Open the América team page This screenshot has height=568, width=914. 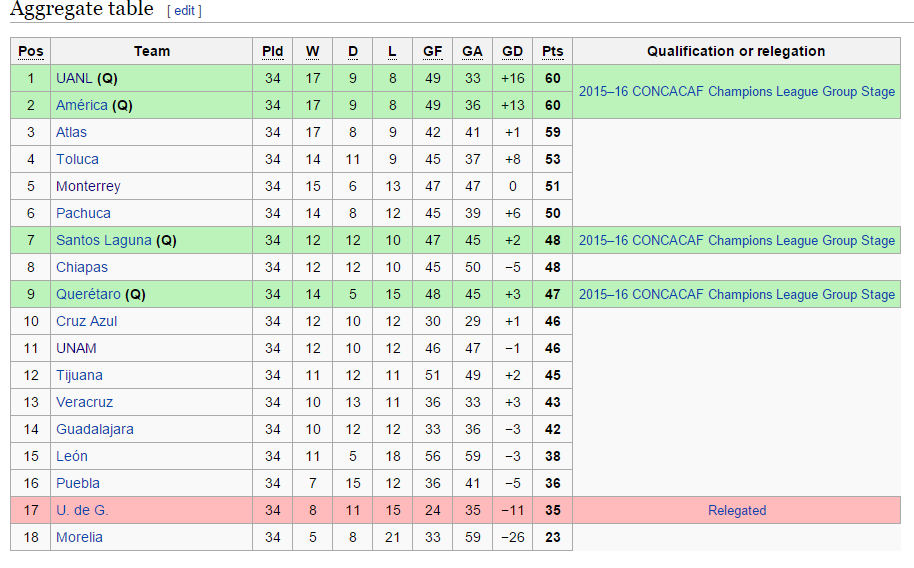click(82, 105)
